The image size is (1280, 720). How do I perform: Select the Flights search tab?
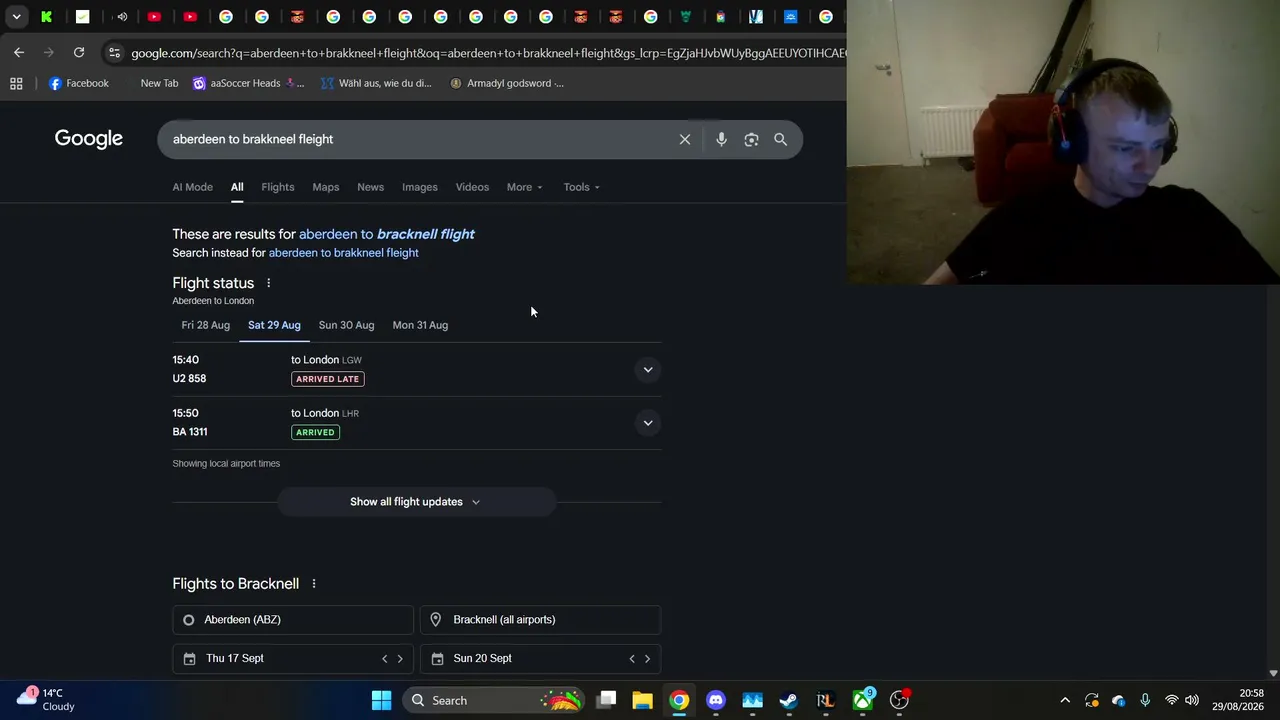coord(278,187)
